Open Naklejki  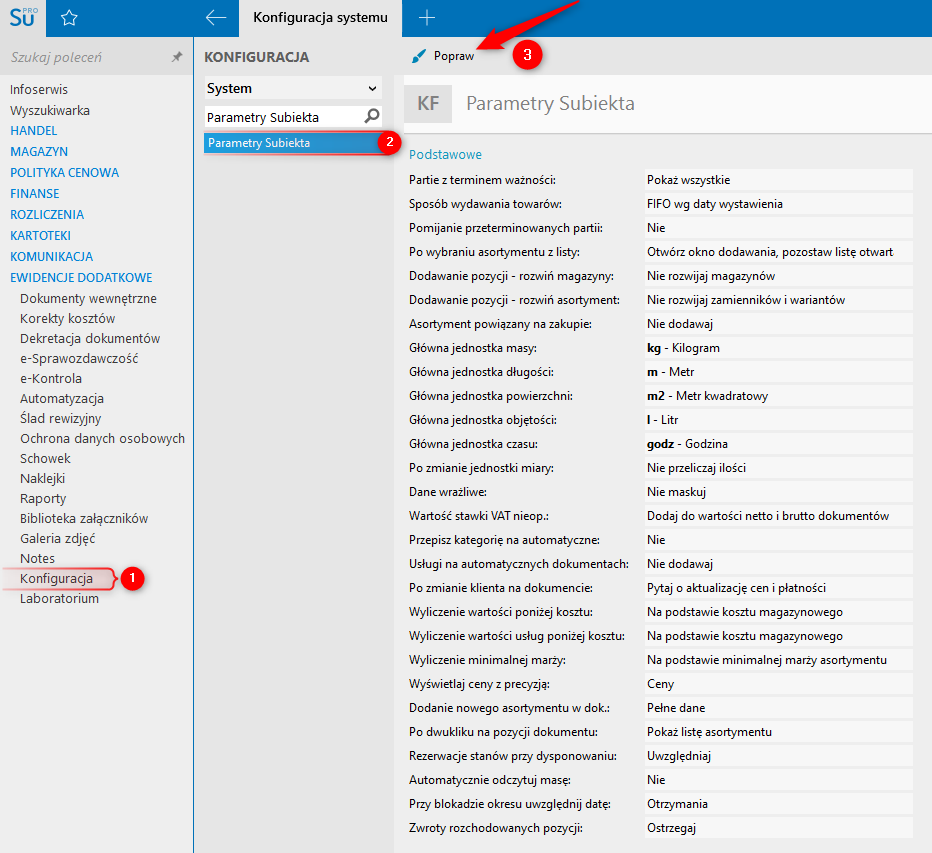(42, 479)
